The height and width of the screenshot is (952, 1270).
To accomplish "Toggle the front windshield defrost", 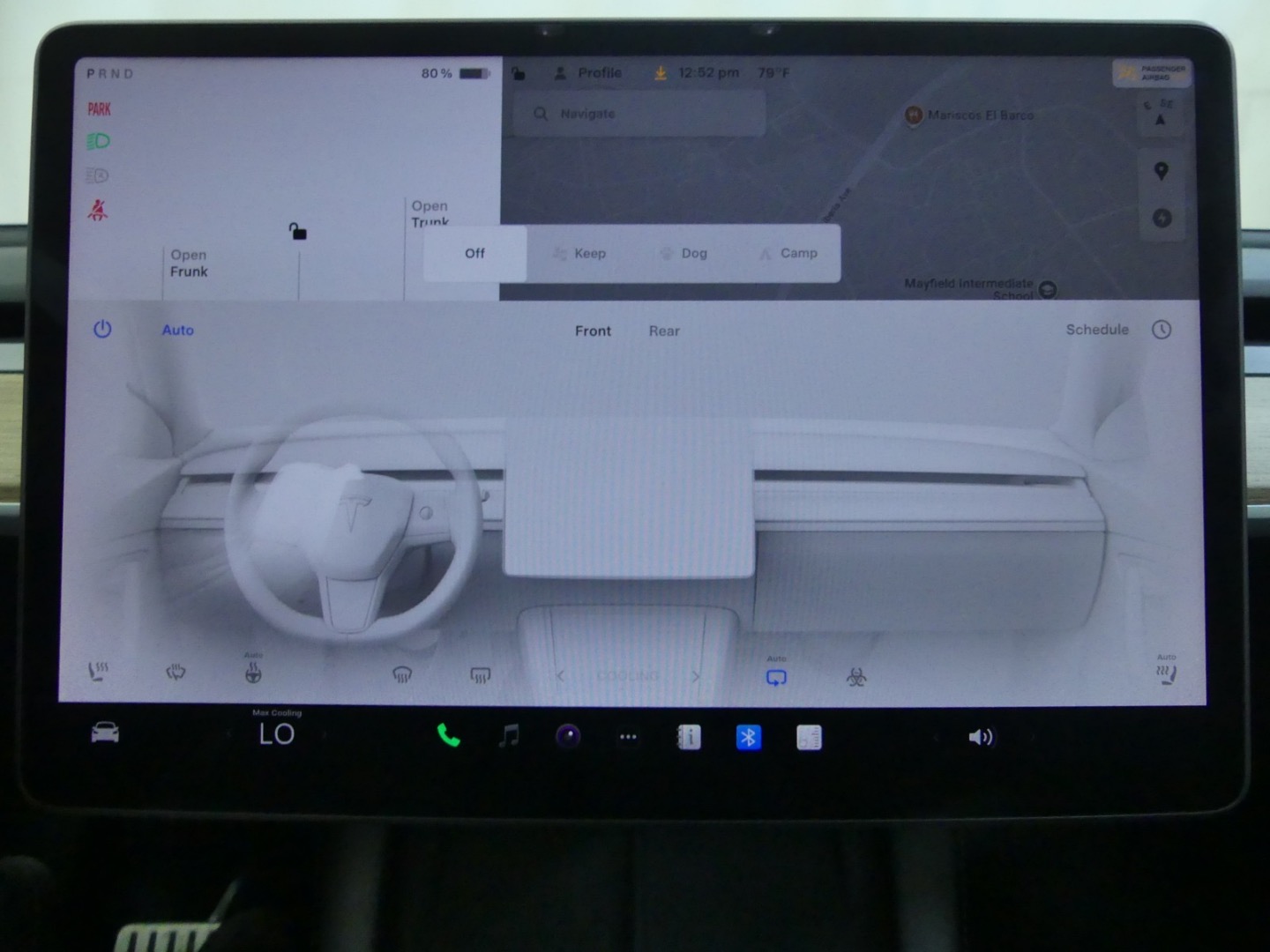I will [402, 676].
